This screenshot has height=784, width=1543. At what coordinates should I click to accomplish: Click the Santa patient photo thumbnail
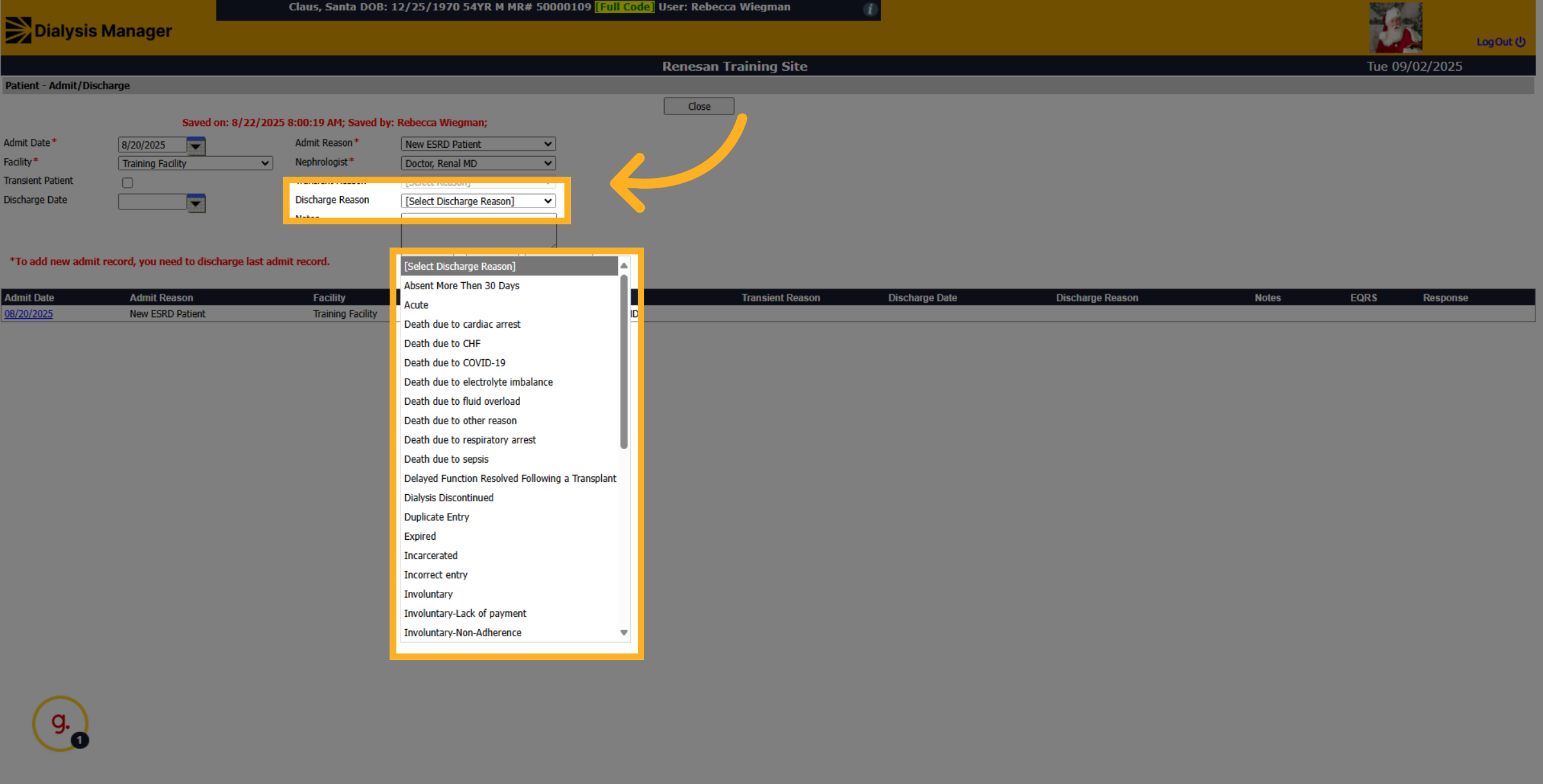[x=1395, y=28]
